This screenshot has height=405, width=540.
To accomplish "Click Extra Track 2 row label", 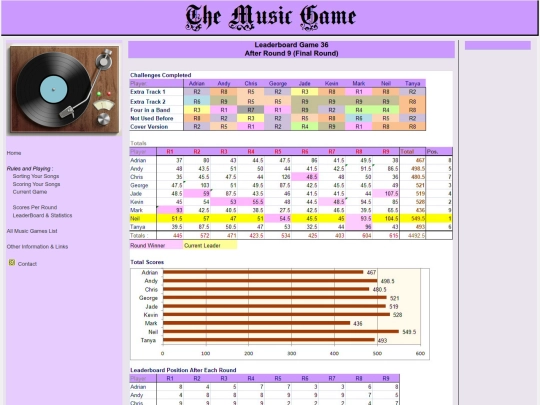I will (x=148, y=102).
